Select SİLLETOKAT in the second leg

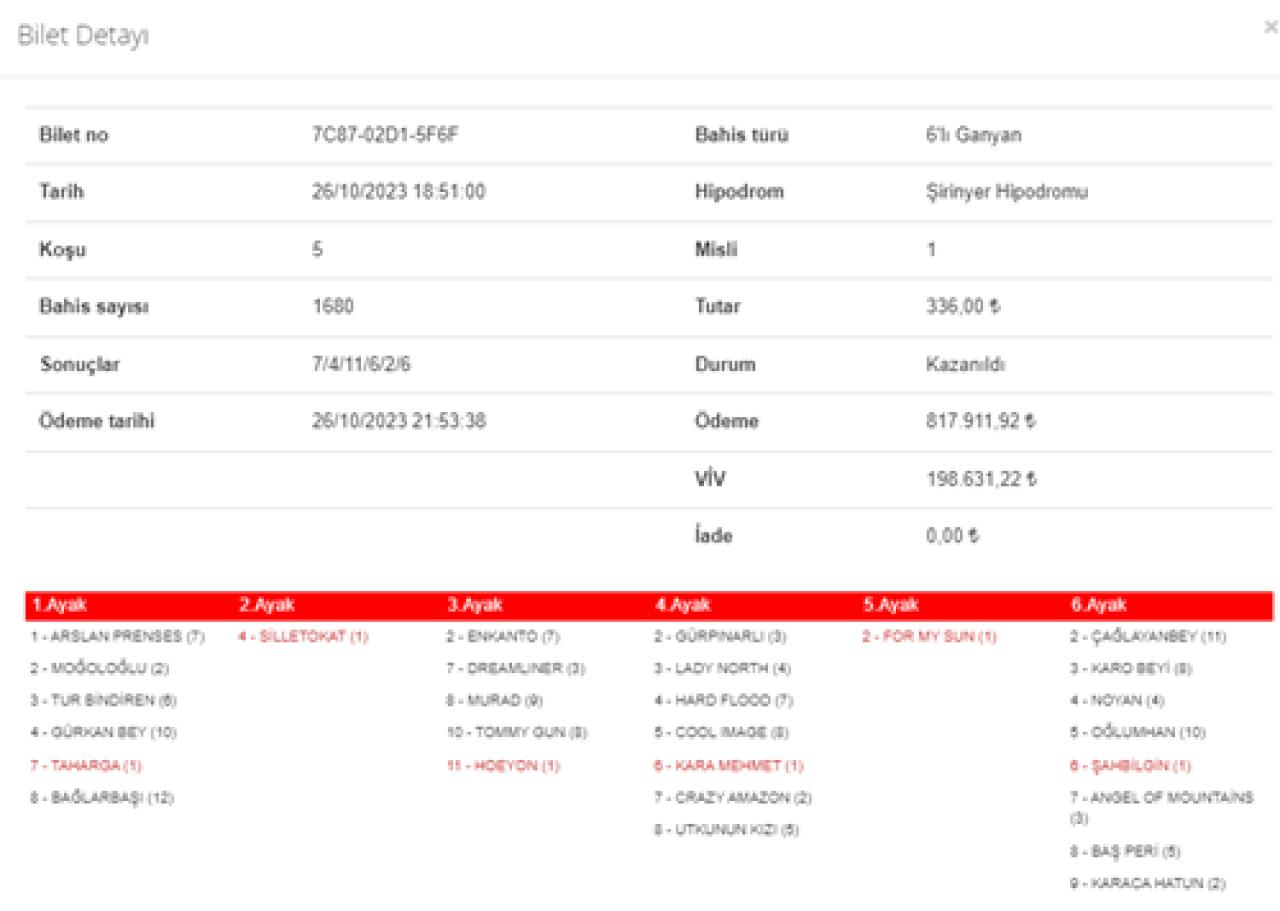pyautogui.click(x=303, y=637)
